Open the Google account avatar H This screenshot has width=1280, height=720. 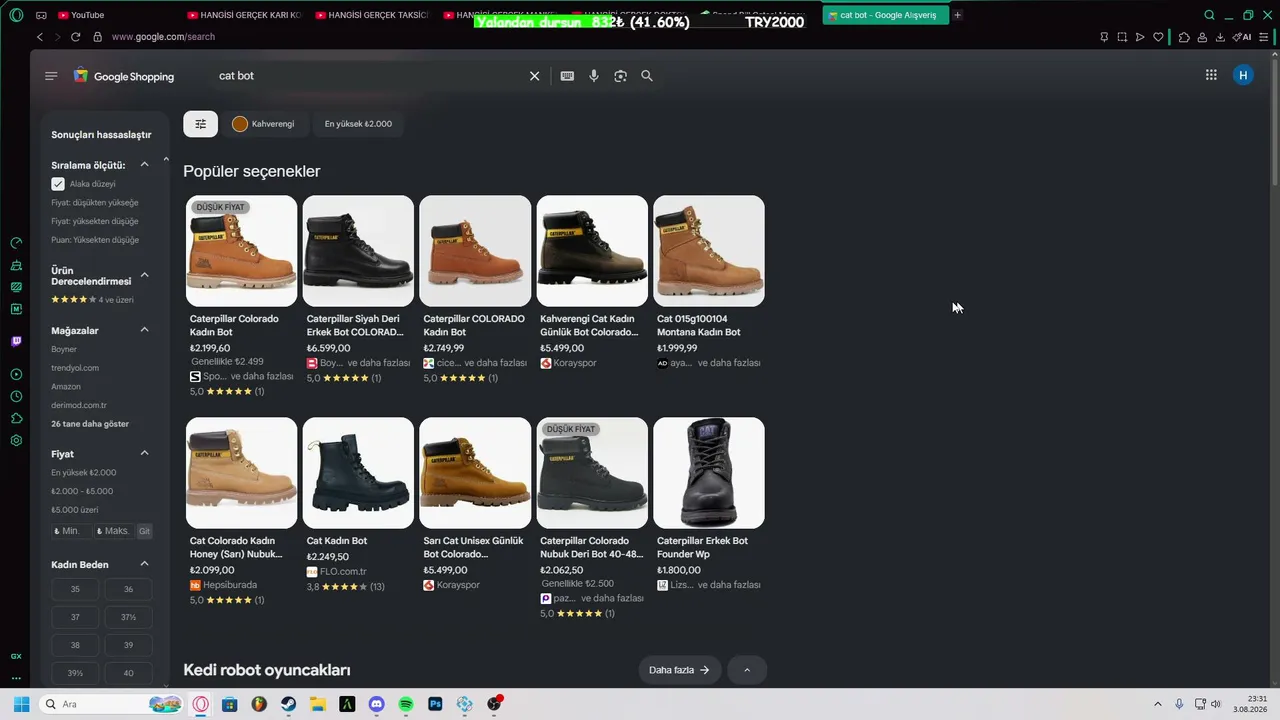click(1243, 75)
